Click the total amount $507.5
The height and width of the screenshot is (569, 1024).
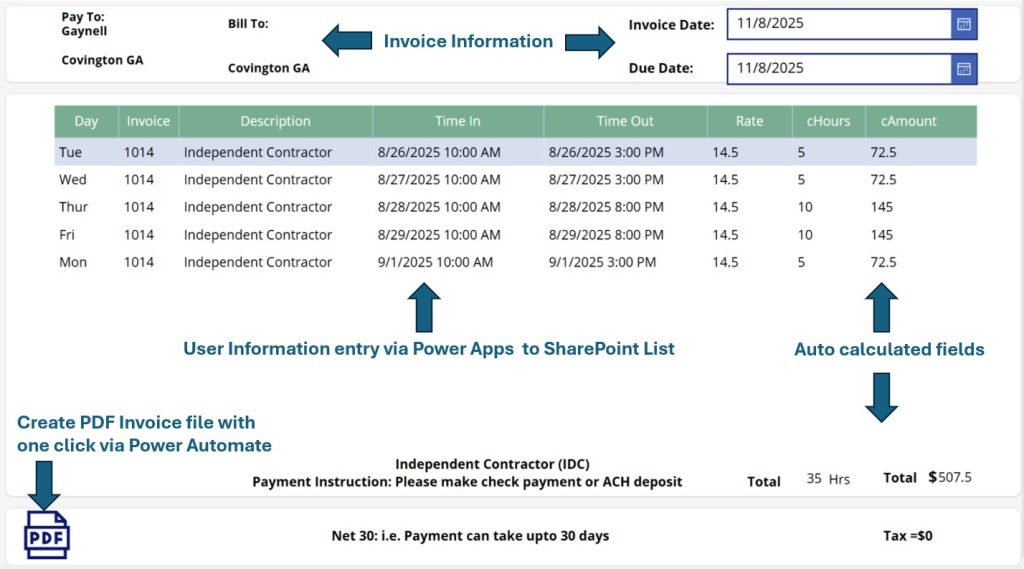click(950, 478)
